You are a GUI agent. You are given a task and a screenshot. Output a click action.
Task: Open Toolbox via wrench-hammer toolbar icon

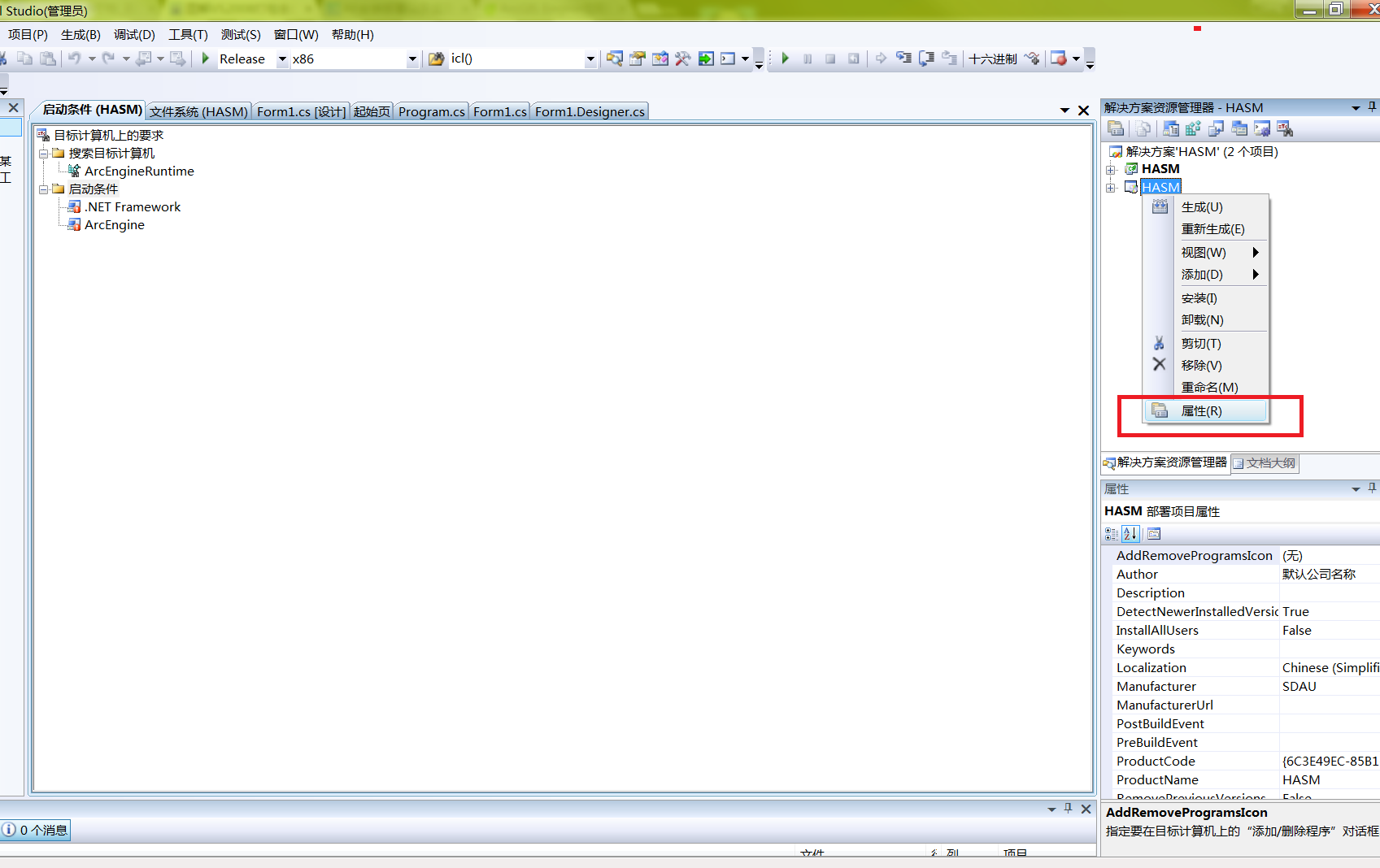click(682, 59)
